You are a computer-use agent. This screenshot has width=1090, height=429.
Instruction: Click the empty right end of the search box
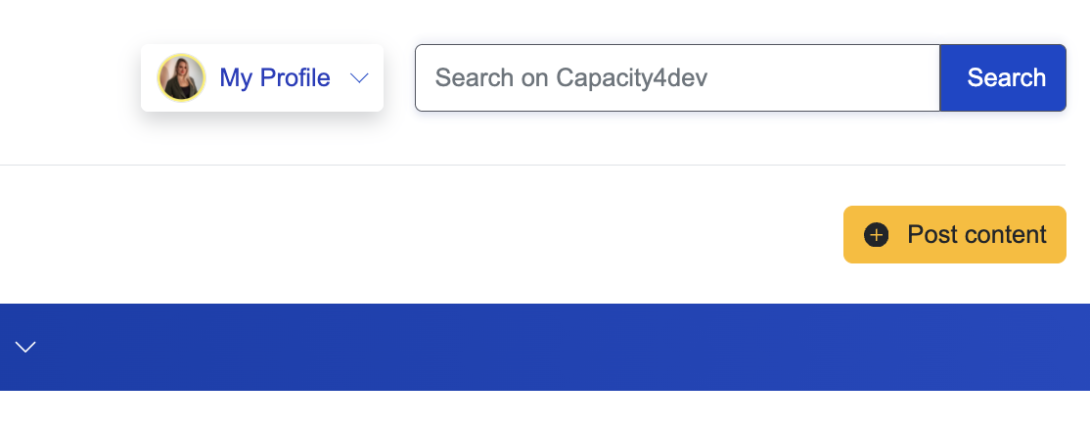(880, 78)
